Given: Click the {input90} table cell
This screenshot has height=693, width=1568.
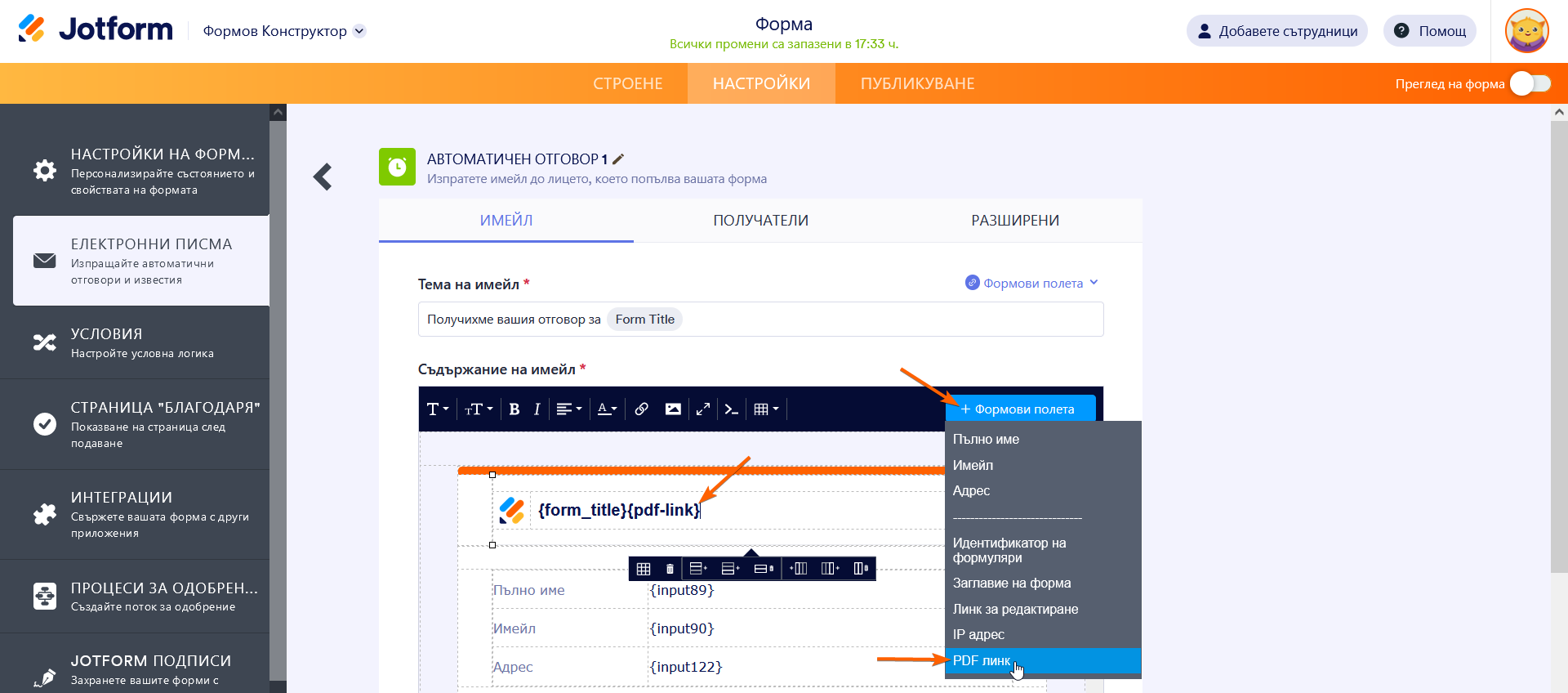Looking at the screenshot, I should (682, 628).
